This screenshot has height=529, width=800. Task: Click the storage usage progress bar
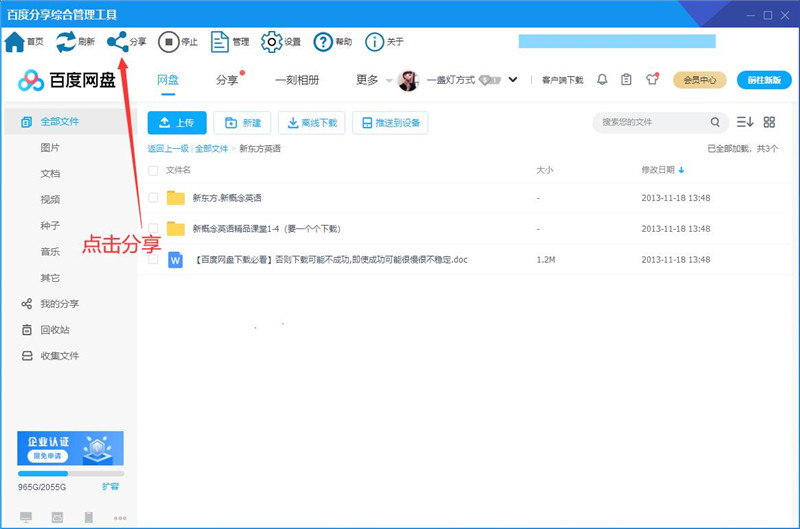coord(70,473)
